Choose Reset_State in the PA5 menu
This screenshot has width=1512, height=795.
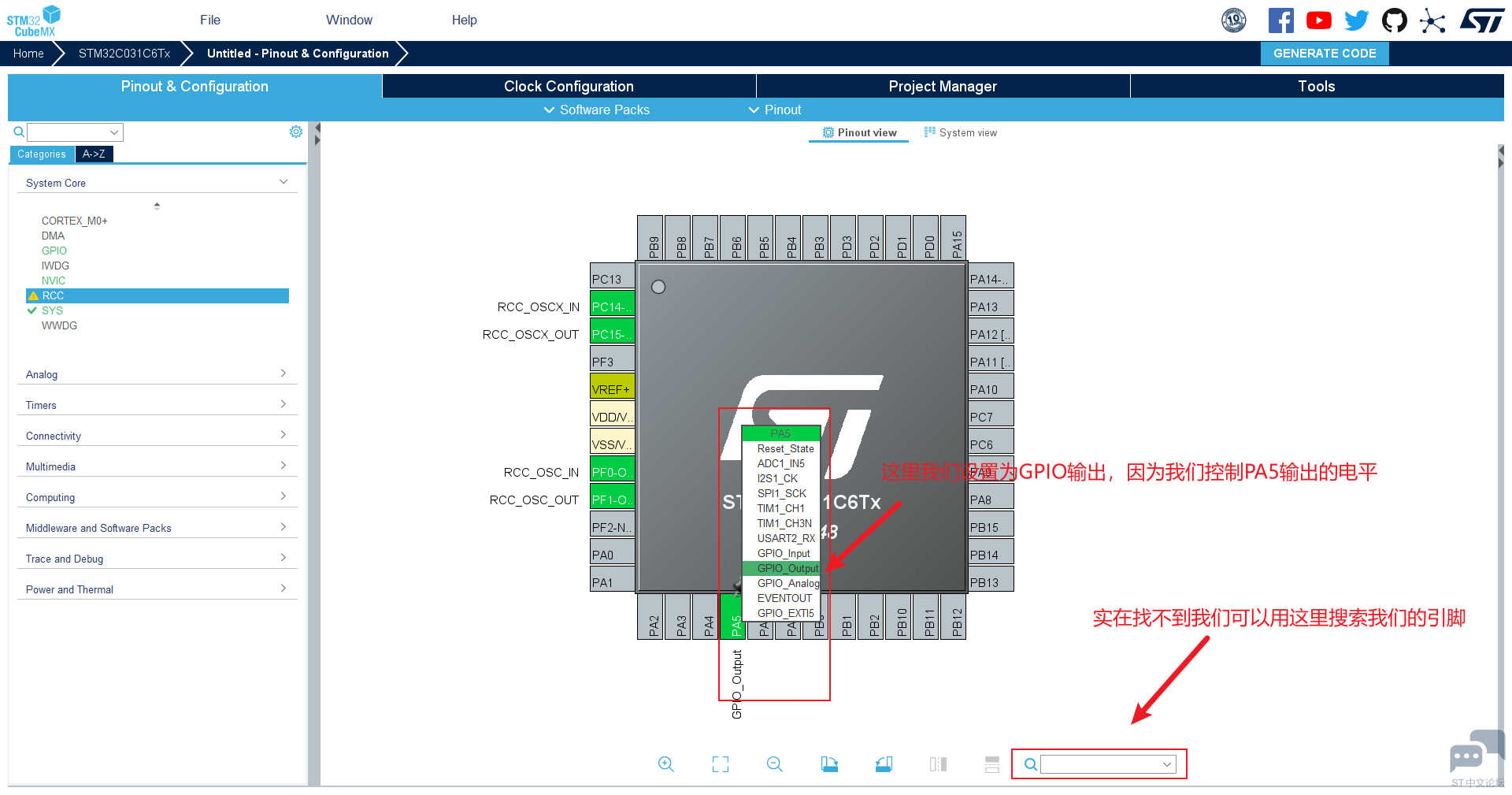pos(781,448)
